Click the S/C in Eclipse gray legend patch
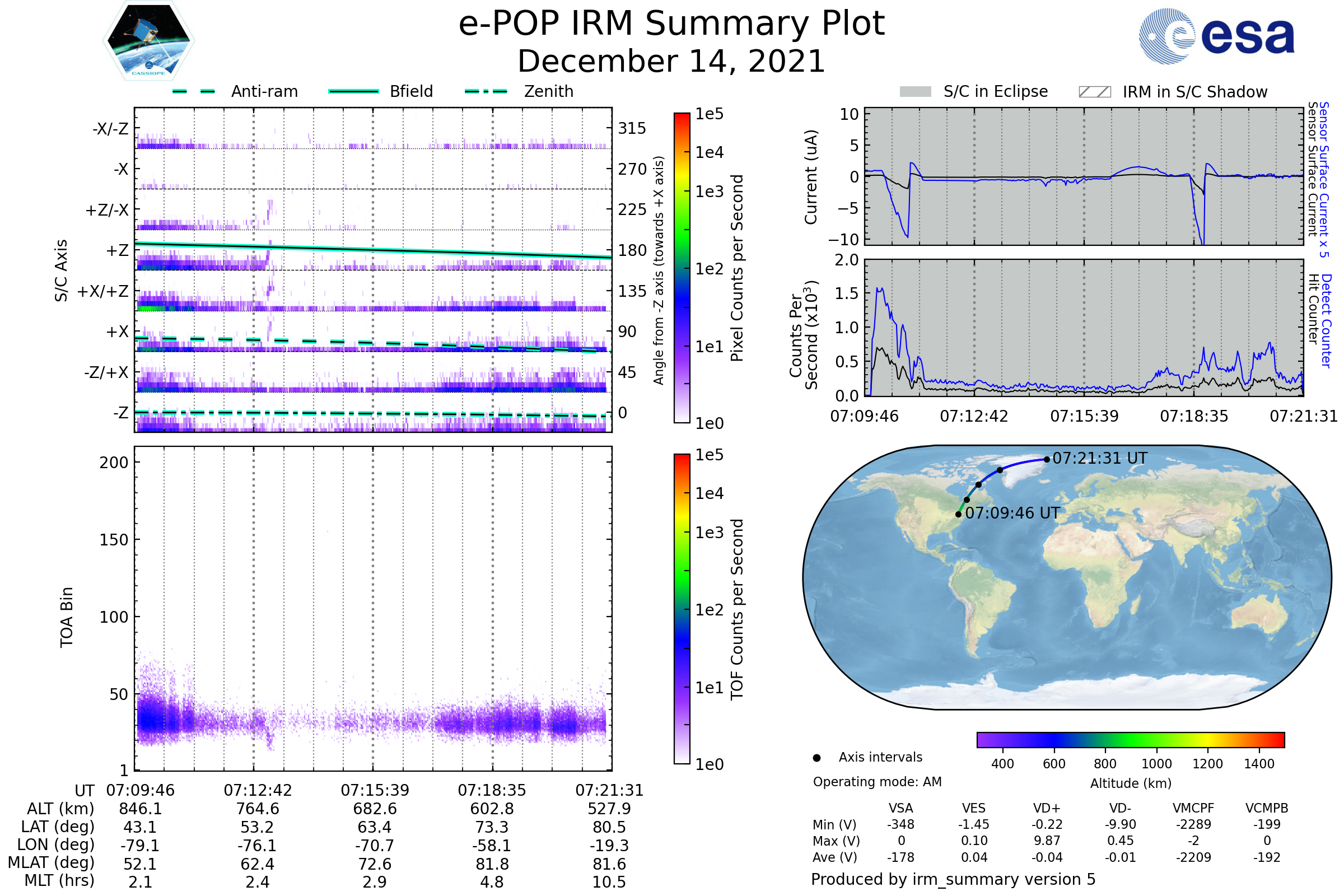The width and height of the screenshot is (1344, 896). point(915,92)
